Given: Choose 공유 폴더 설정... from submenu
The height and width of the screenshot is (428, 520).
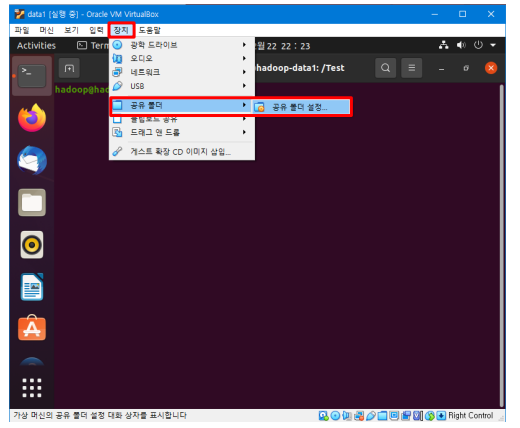Looking at the screenshot, I should tap(300, 107).
